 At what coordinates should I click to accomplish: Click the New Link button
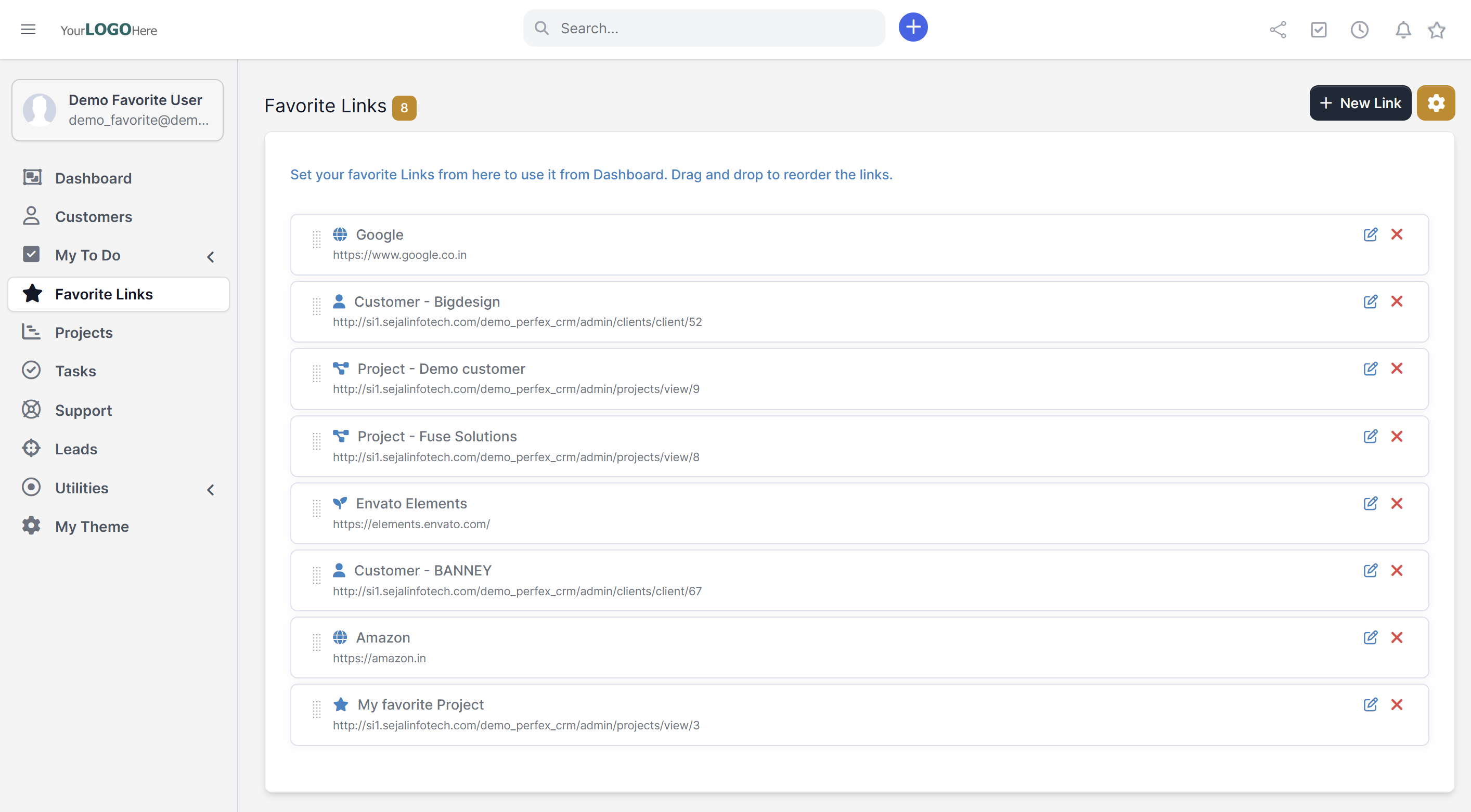pos(1360,103)
